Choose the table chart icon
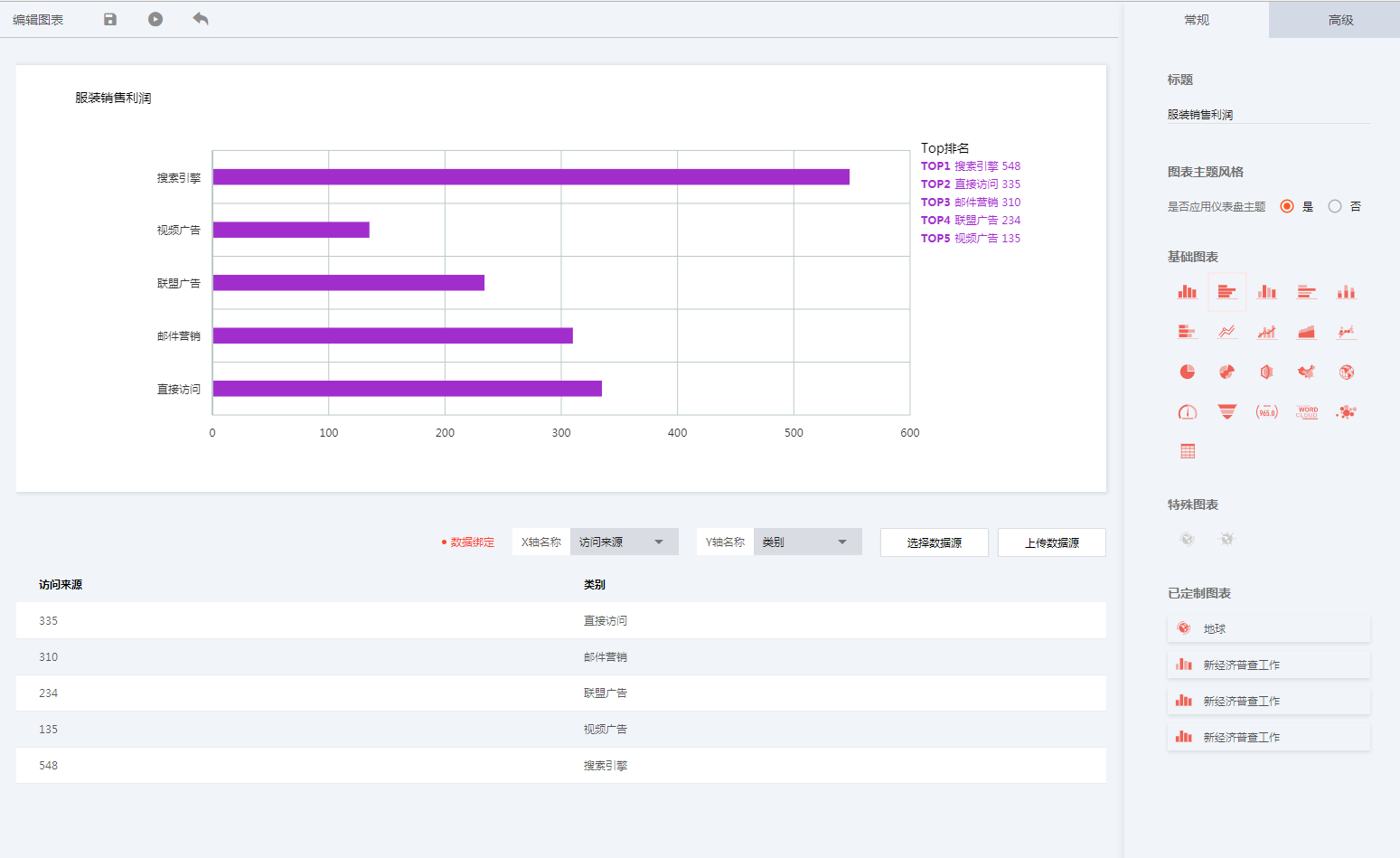The height and width of the screenshot is (858, 1400). (x=1187, y=451)
